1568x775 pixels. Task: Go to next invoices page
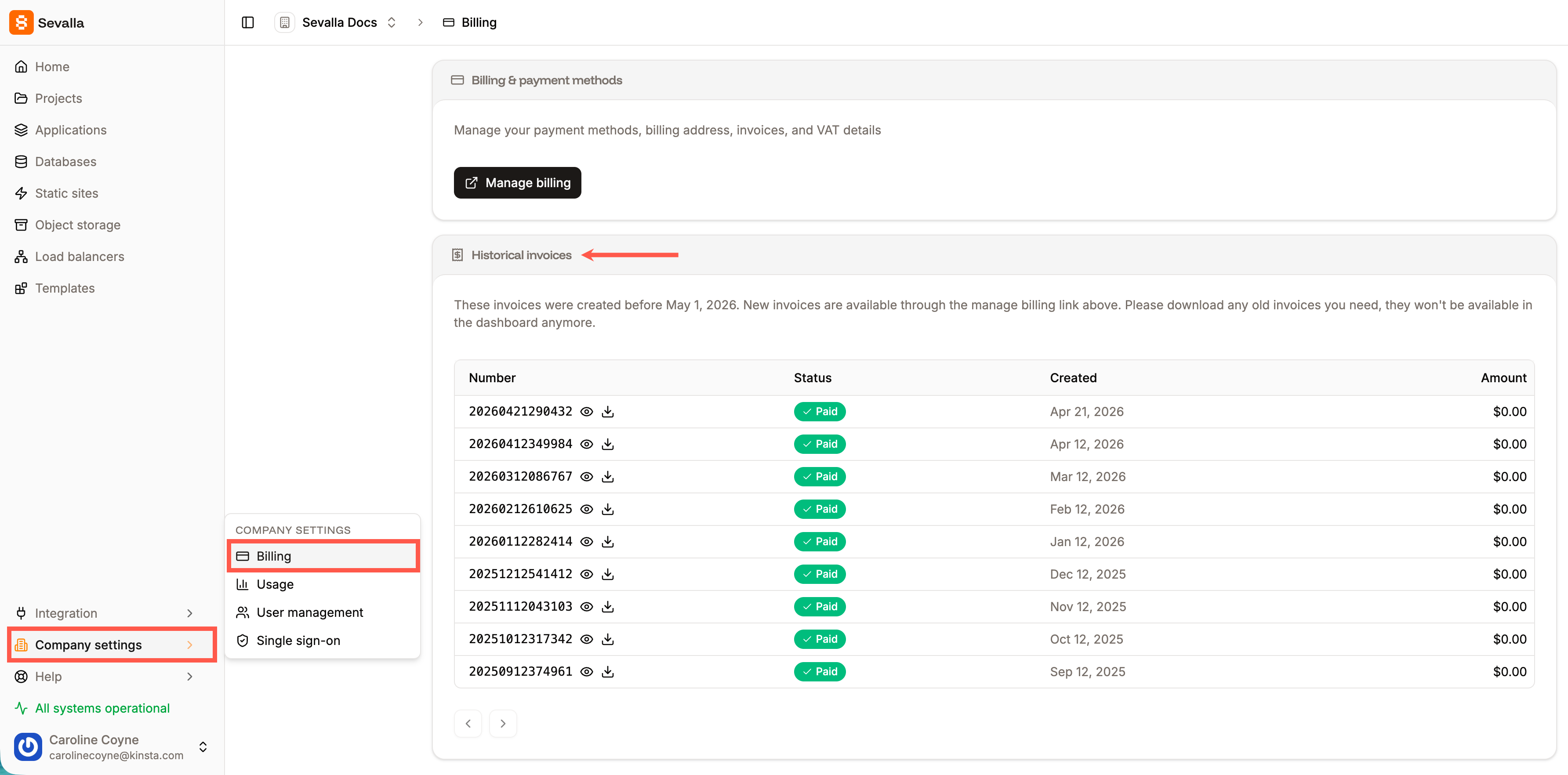coord(503,723)
